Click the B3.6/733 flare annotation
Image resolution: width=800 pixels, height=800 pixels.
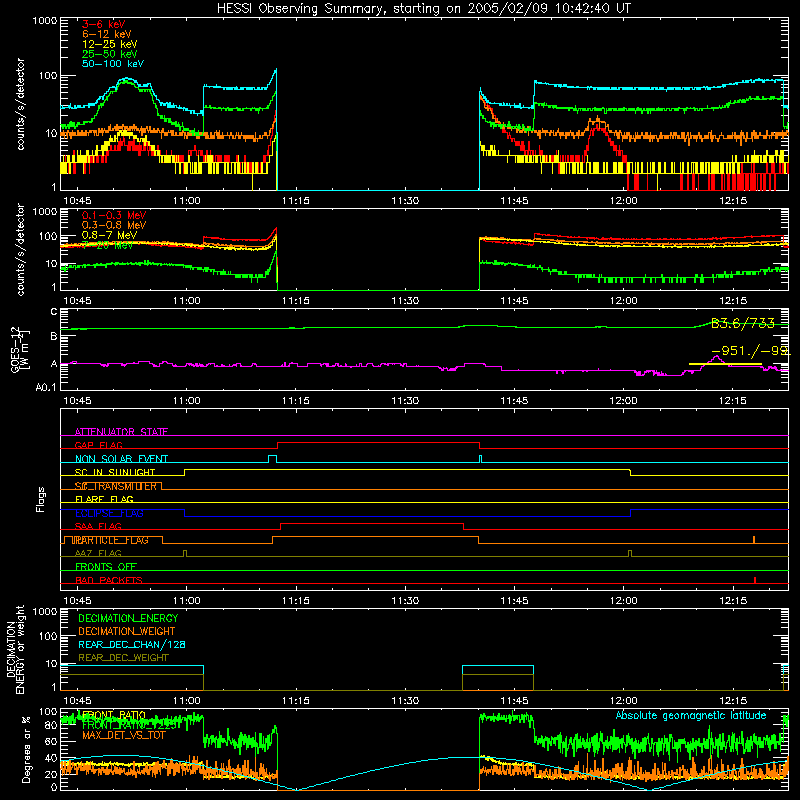point(743,323)
